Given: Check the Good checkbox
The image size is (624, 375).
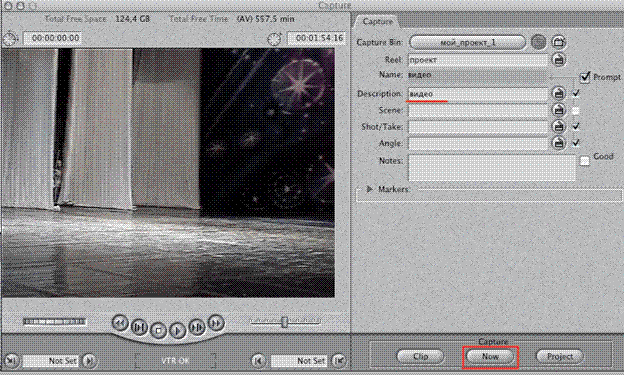Looking at the screenshot, I should 585,161.
